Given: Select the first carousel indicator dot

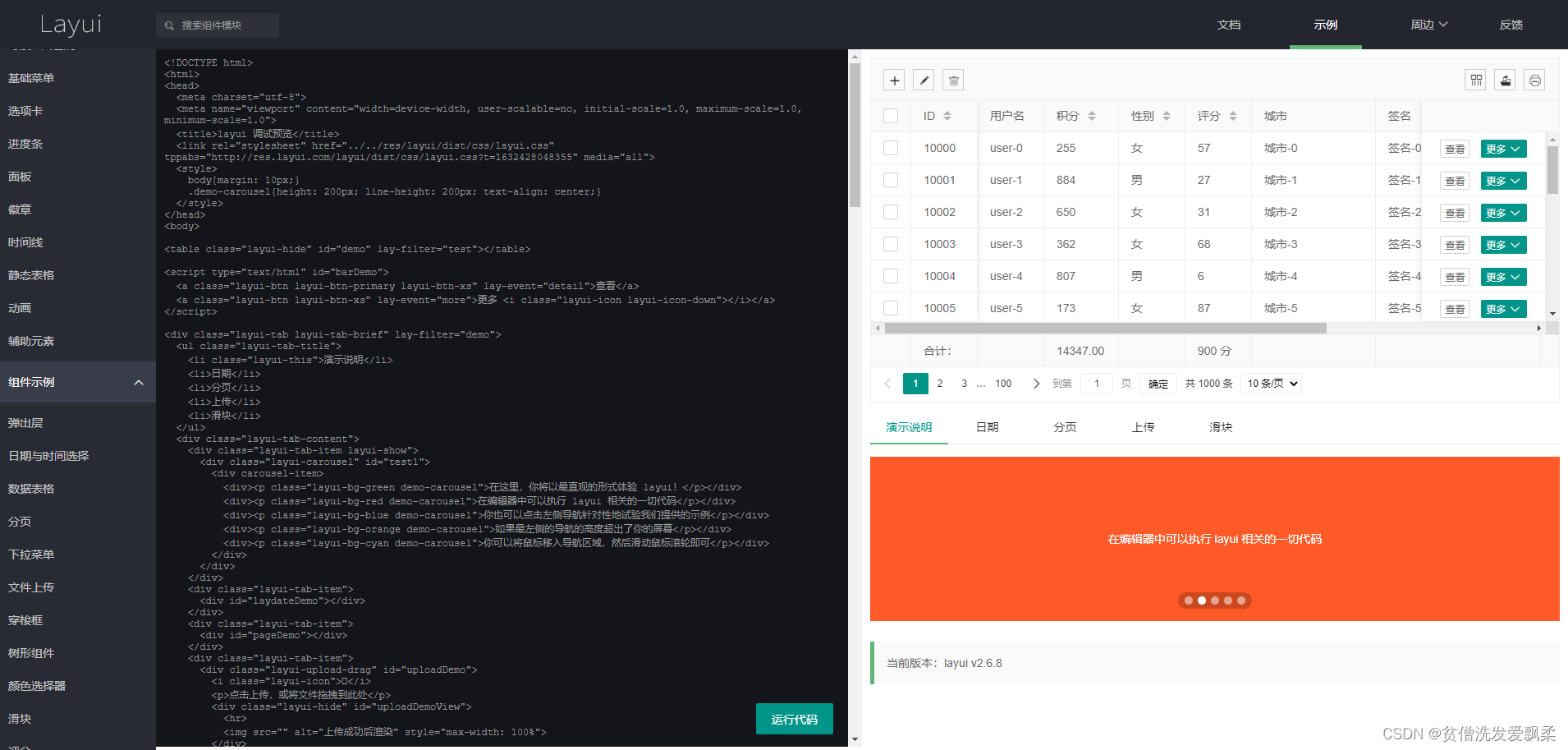Looking at the screenshot, I should click(x=1189, y=600).
